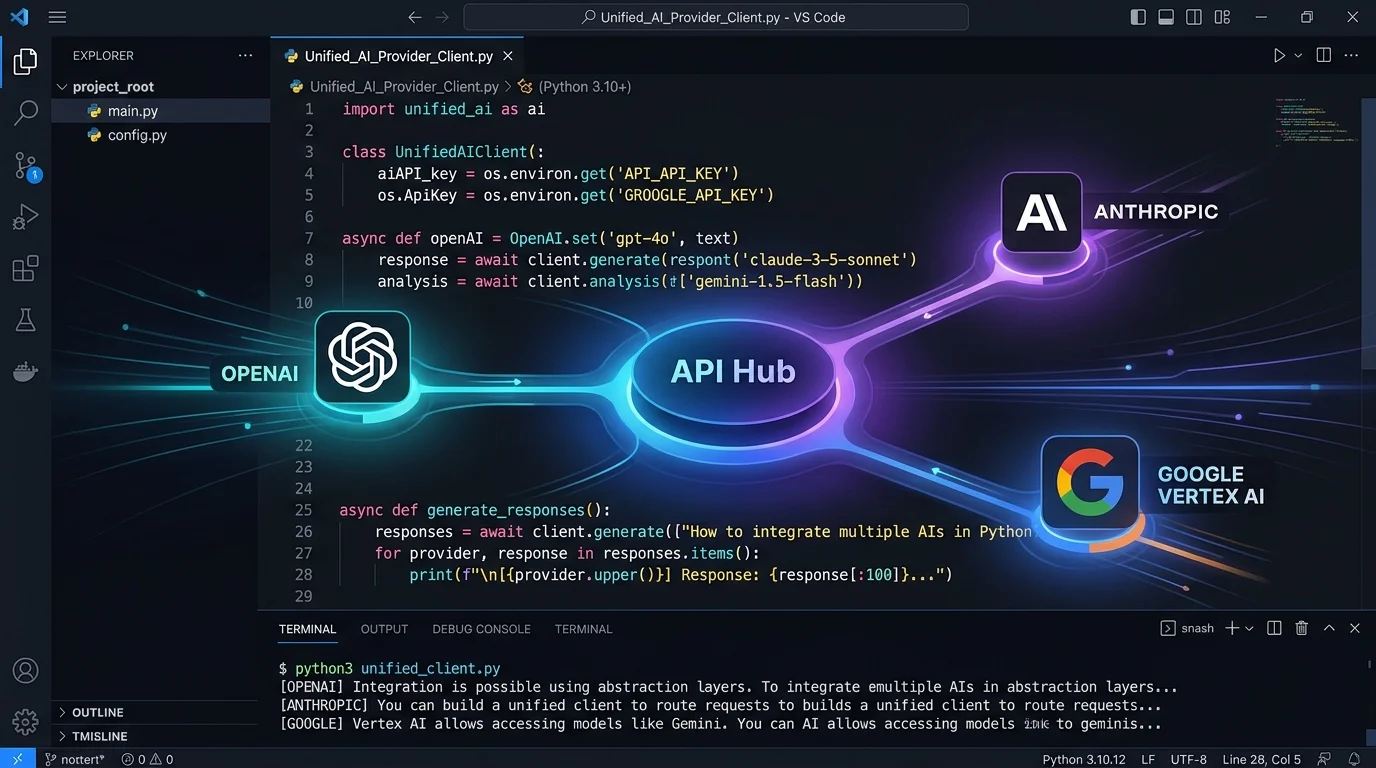Open the Explorer view in activity bar
Viewport: 1376px width, 768px height.
[25, 62]
